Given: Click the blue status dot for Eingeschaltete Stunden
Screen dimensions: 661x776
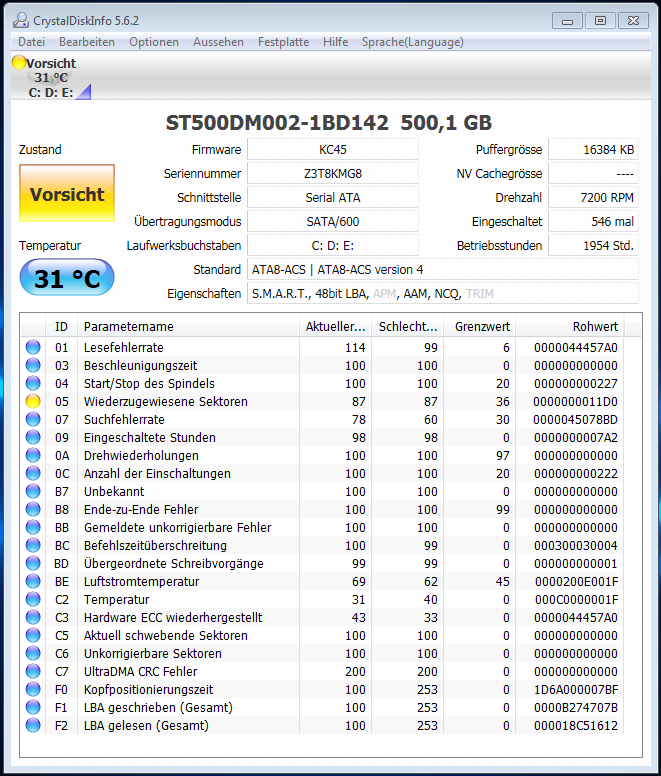Looking at the screenshot, I should tap(33, 437).
